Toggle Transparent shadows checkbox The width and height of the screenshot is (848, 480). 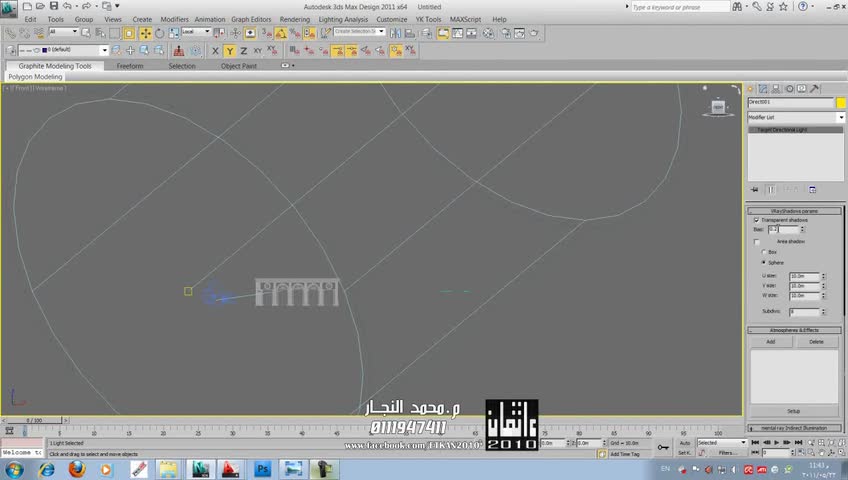tap(756, 220)
